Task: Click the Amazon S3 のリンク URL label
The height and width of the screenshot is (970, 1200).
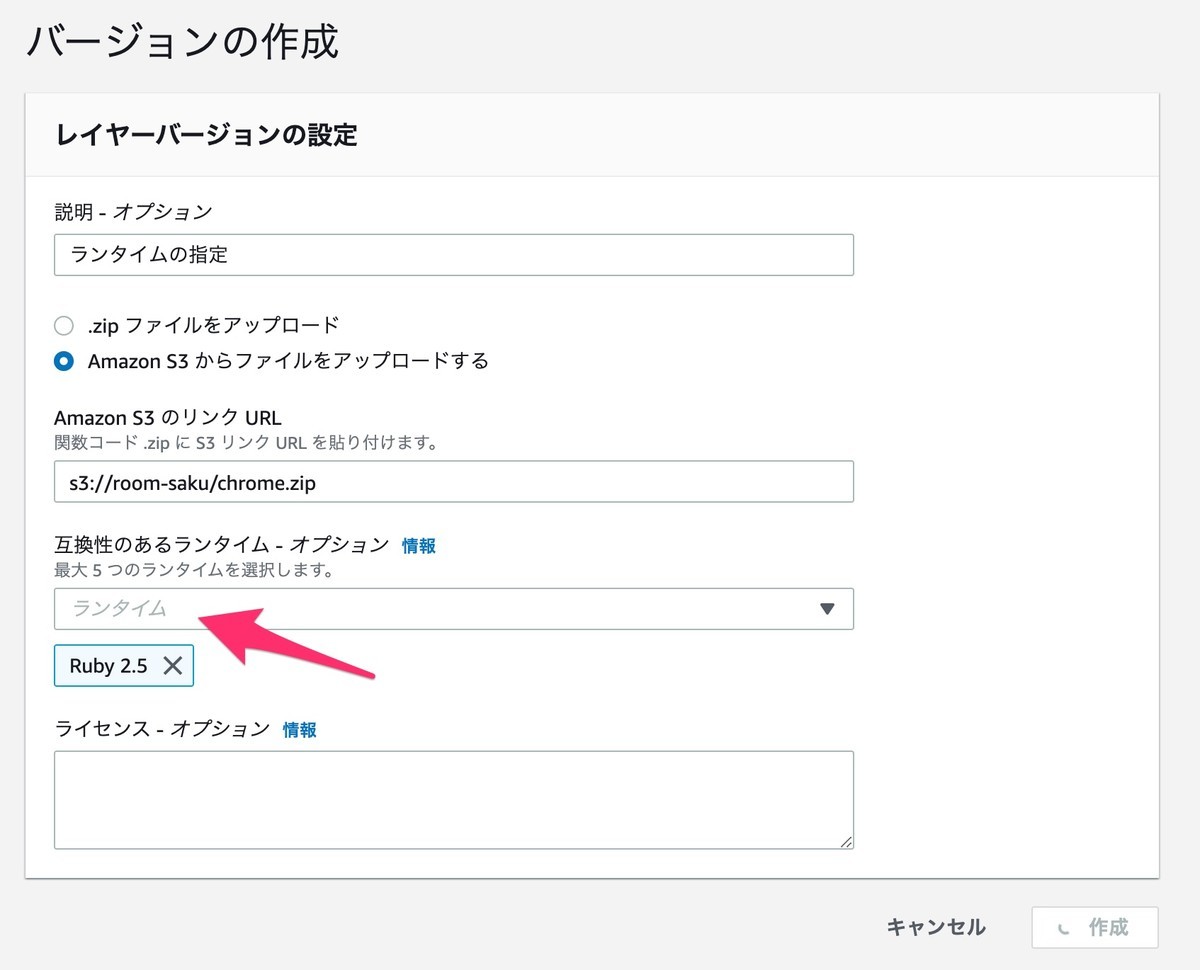Action: click(168, 417)
